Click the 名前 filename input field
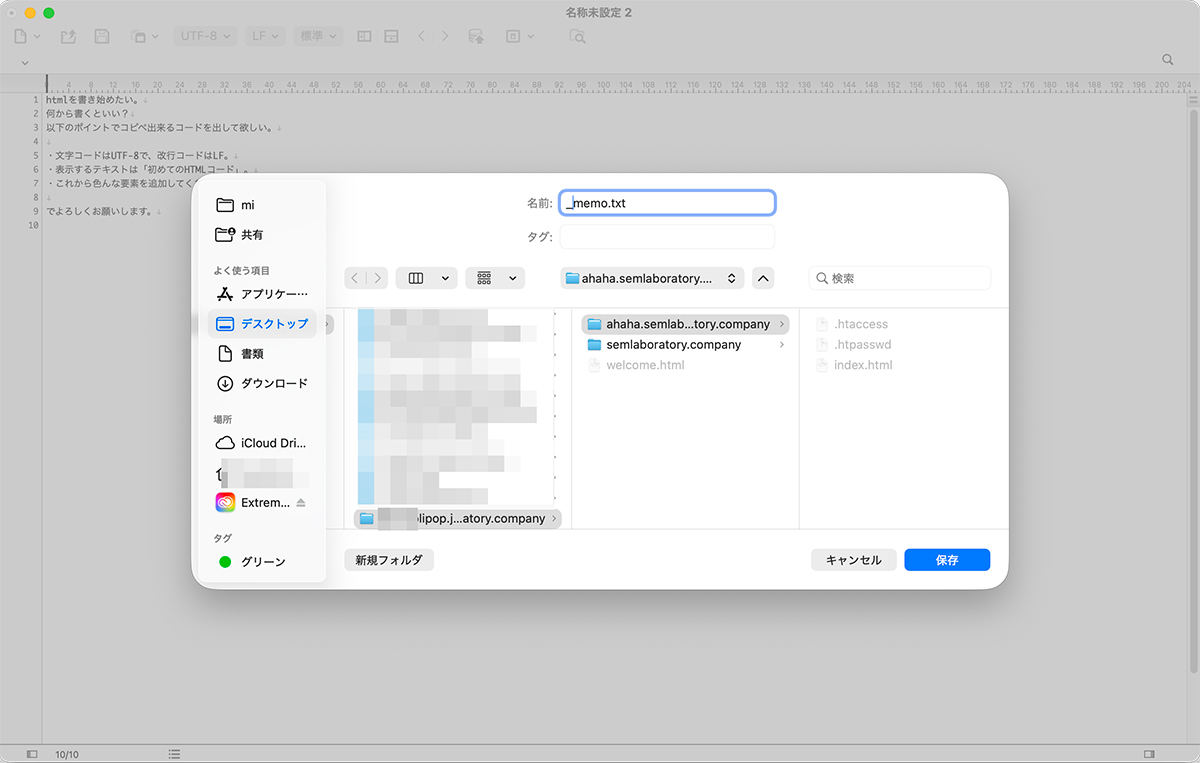 [x=667, y=202]
